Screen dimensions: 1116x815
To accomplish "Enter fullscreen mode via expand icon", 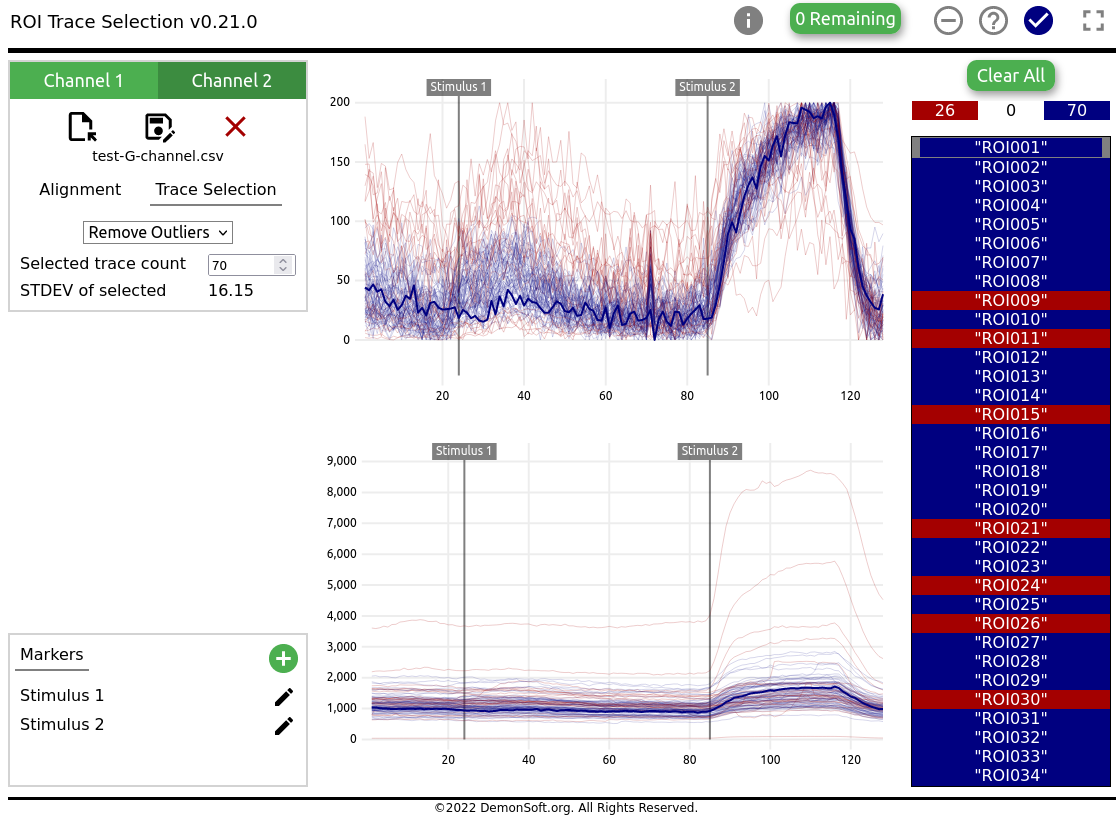I will click(1092, 20).
